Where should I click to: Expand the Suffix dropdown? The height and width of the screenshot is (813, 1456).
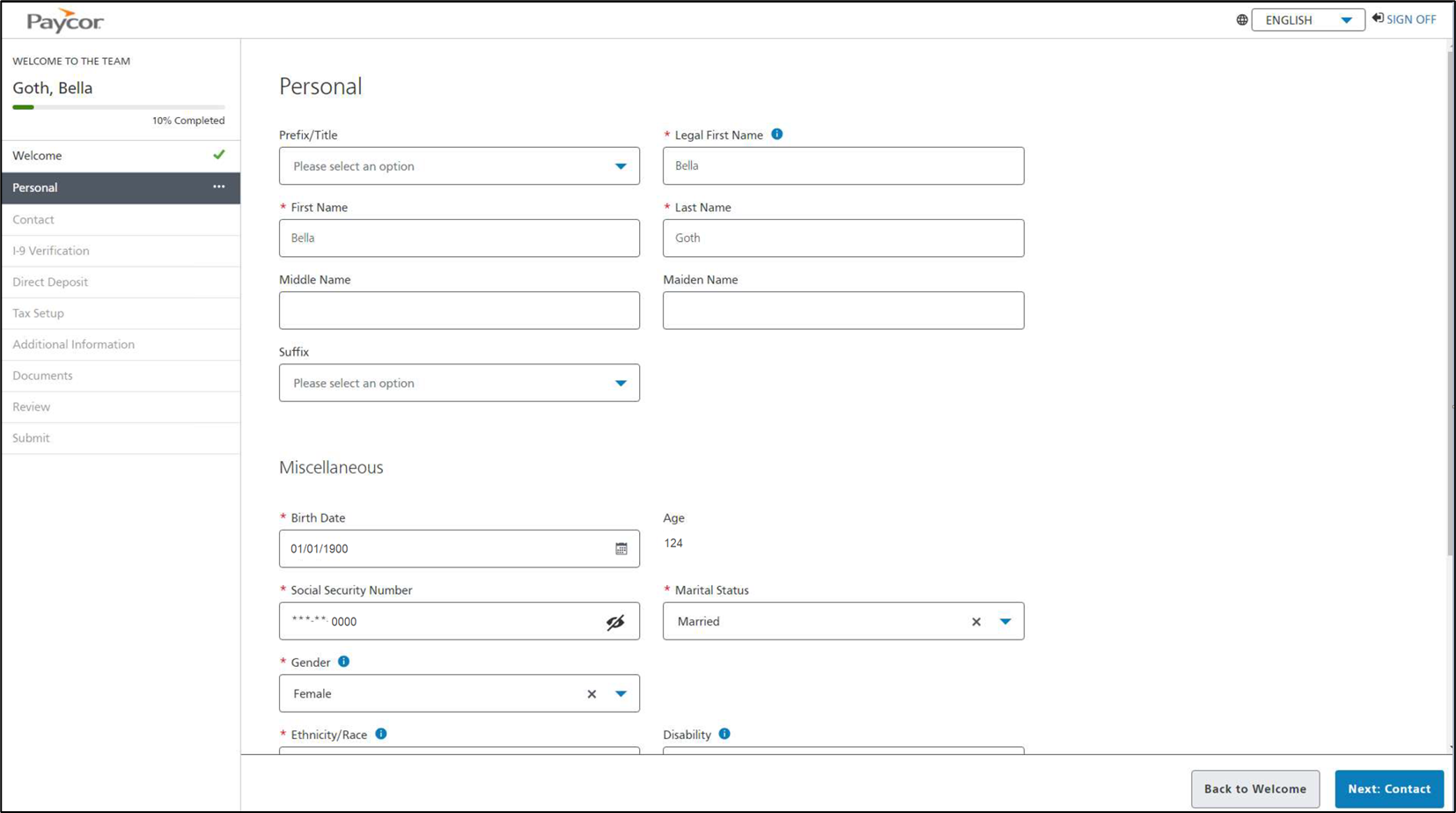[x=459, y=384]
